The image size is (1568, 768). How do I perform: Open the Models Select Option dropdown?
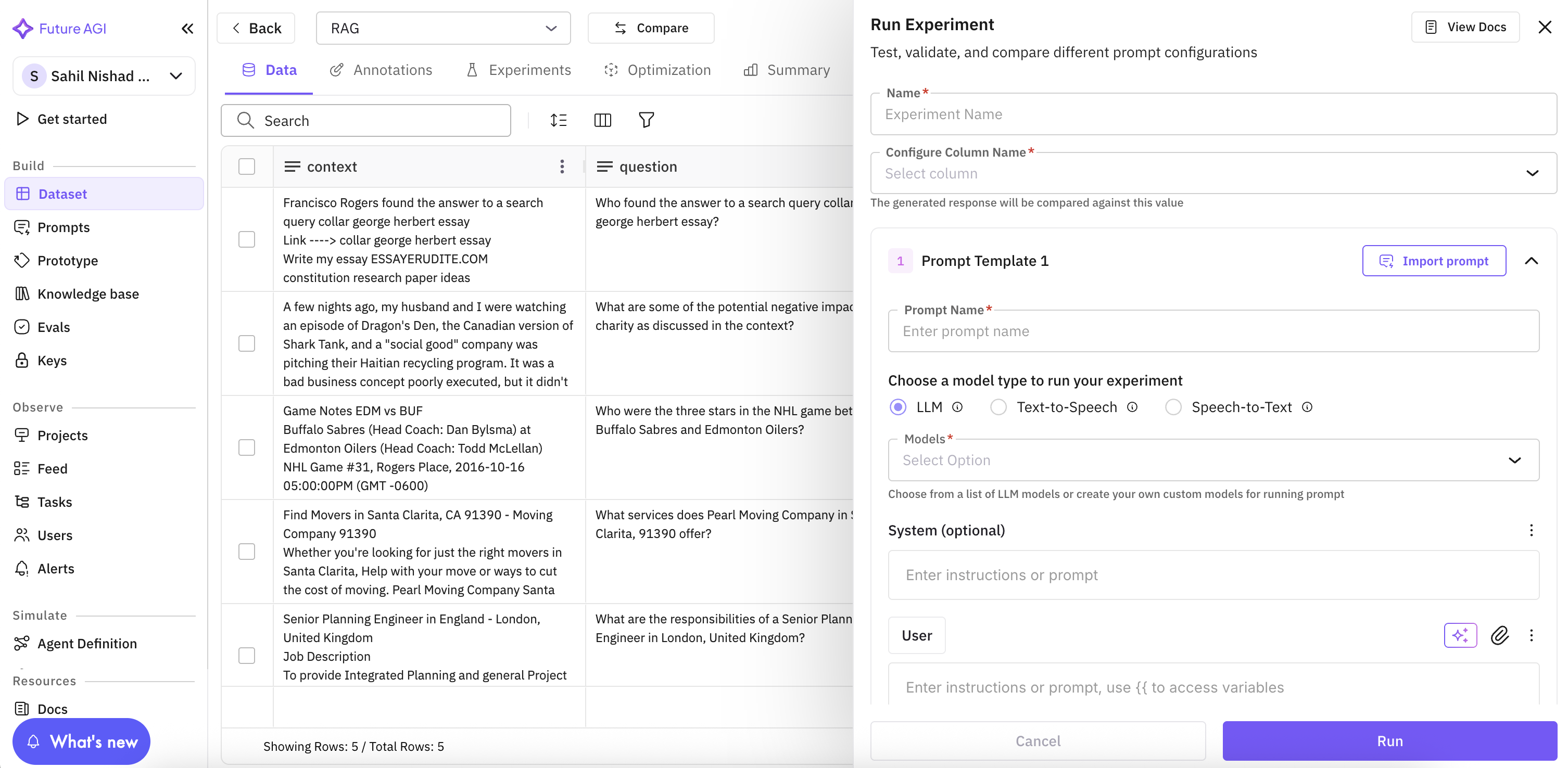pos(1213,460)
